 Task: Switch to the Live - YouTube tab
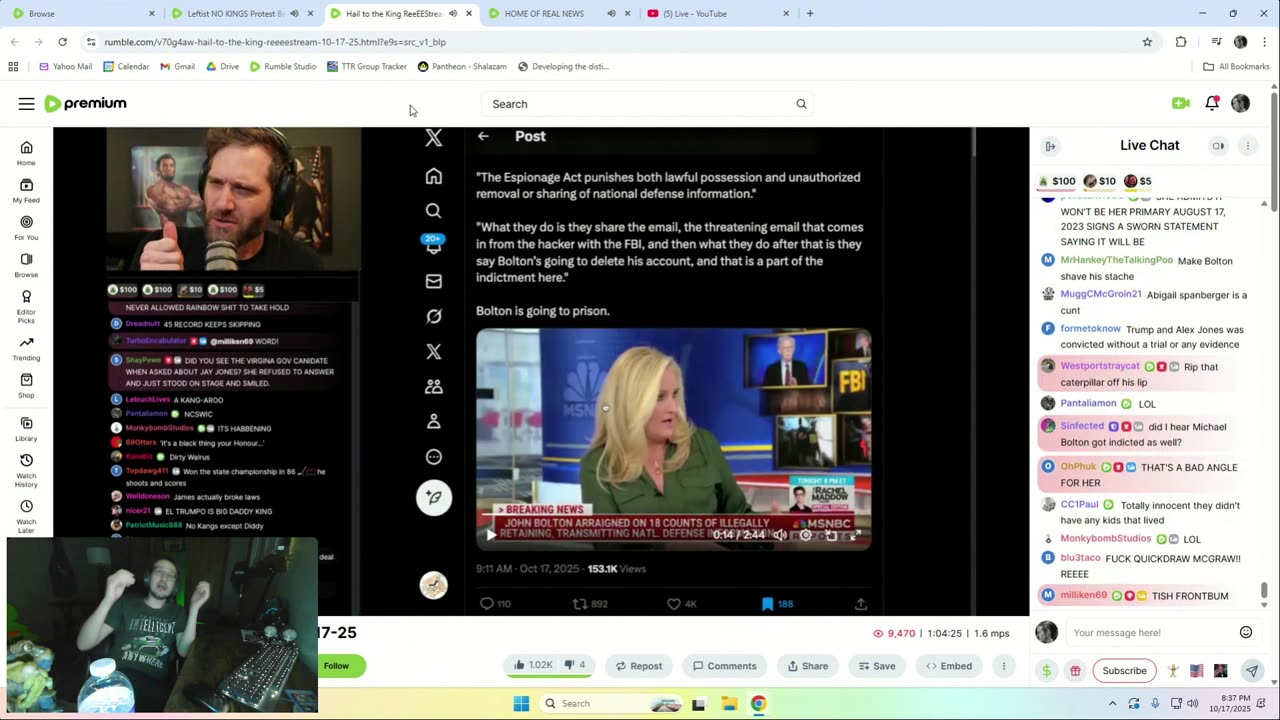(718, 14)
